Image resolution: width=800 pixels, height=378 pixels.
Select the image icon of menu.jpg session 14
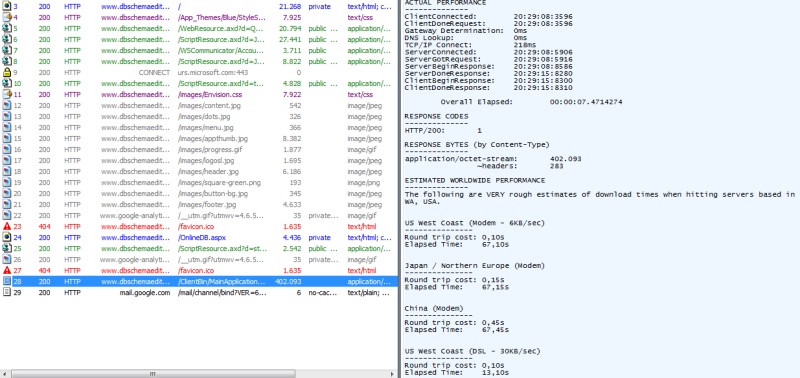pos(7,128)
